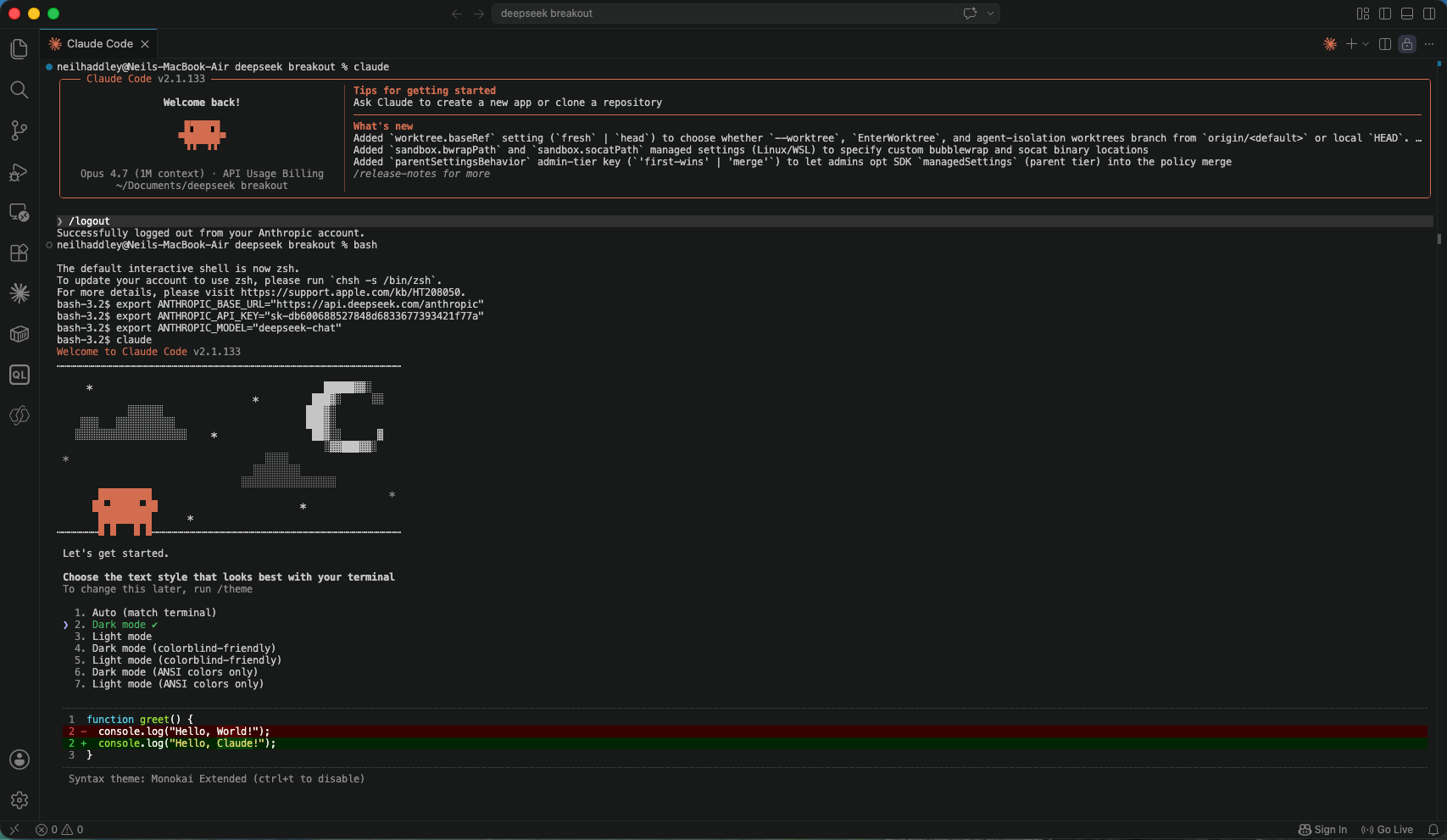
Task: Click the Successfully logged out message
Action: pyautogui.click(x=210, y=233)
